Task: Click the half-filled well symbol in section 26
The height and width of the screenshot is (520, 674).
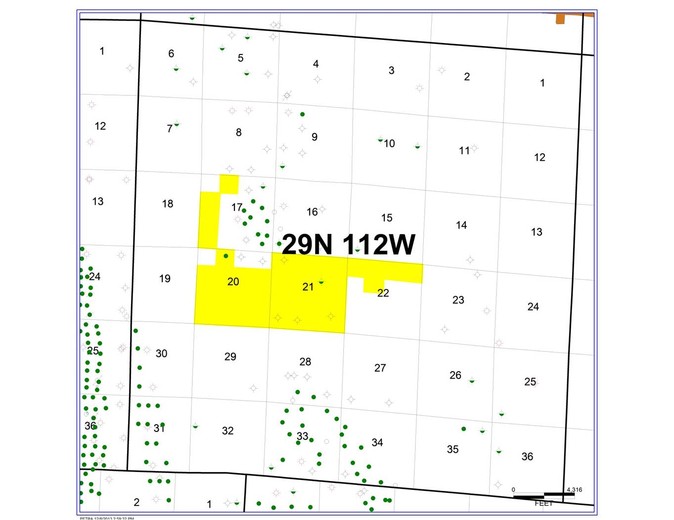Action: (x=472, y=380)
